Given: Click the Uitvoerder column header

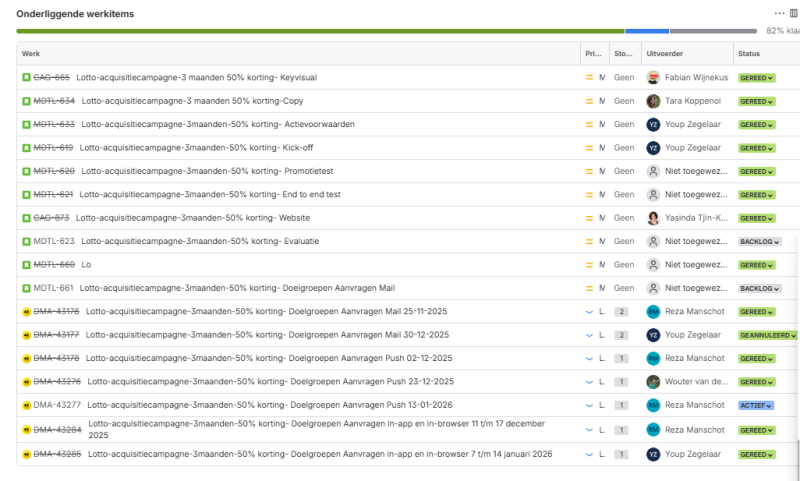Looking at the screenshot, I should click(664, 53).
